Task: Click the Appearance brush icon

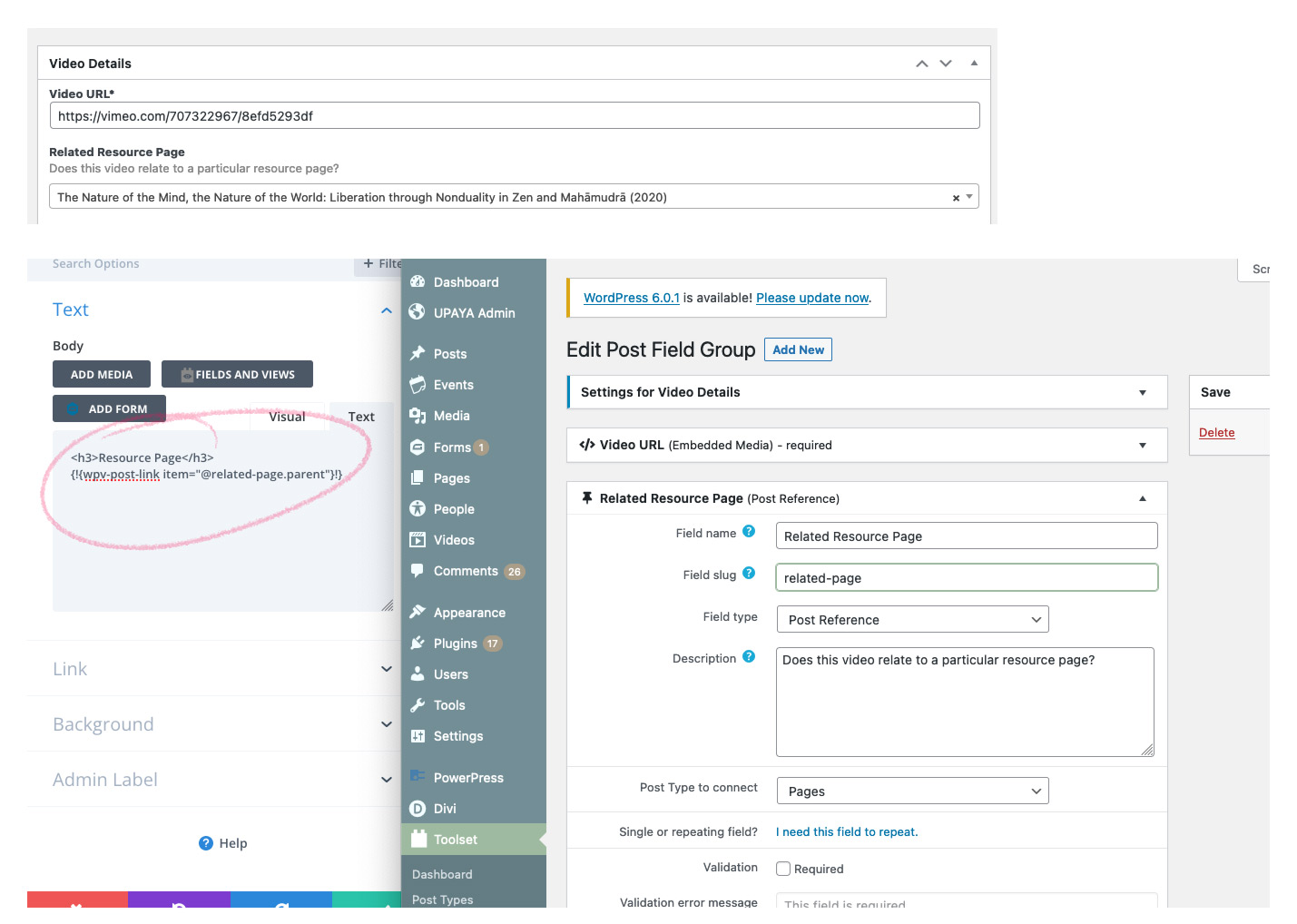Action: (x=418, y=612)
